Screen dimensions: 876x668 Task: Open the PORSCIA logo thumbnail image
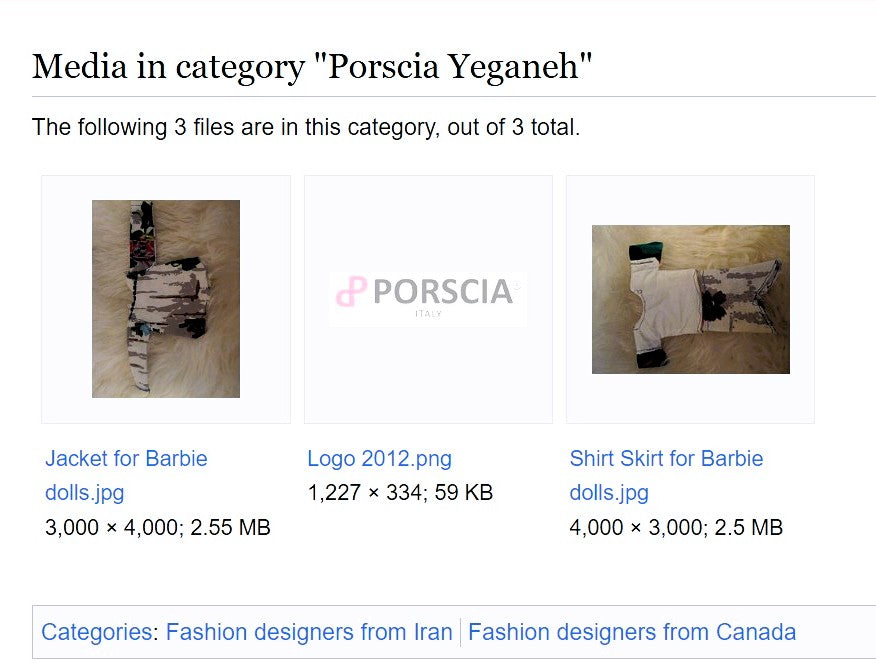pos(428,298)
